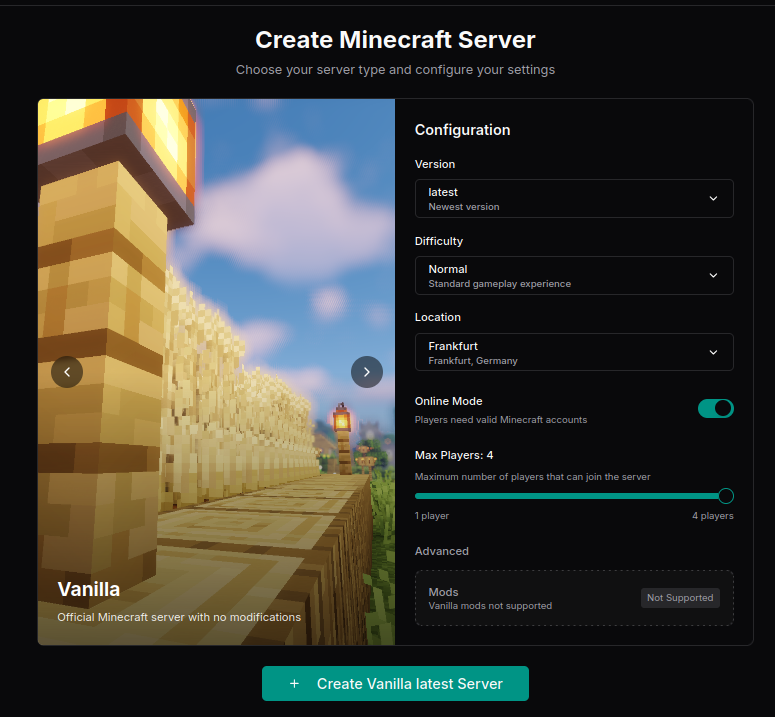
Task: Click the 'Vanilla' title on the image
Action: [x=88, y=589]
